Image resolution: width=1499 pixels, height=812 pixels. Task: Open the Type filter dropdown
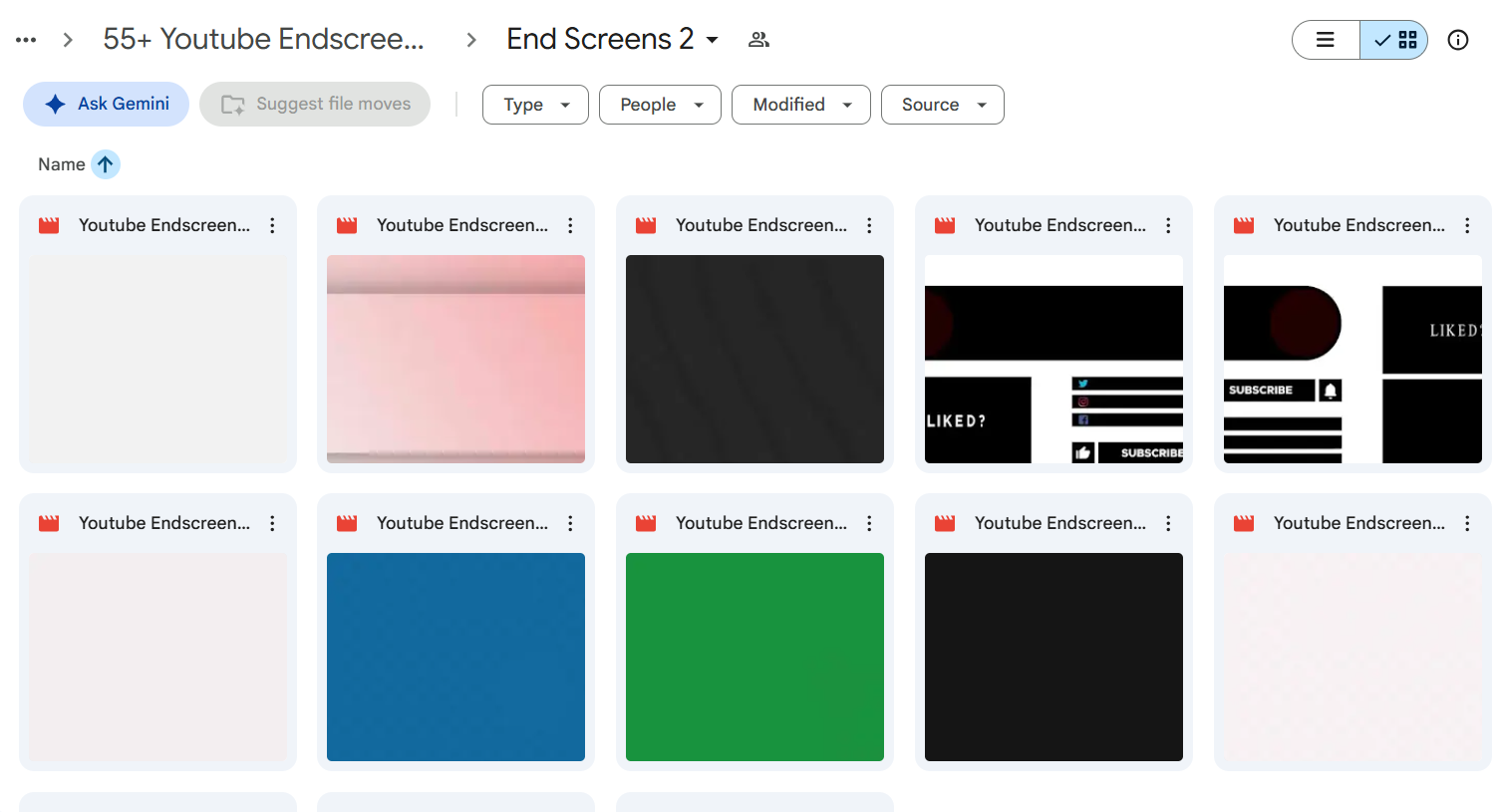pos(535,105)
